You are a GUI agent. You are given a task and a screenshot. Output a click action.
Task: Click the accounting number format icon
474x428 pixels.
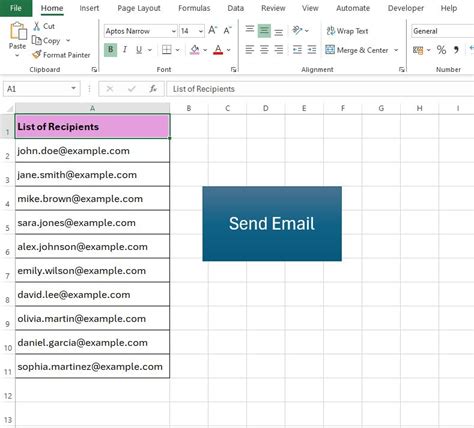point(418,50)
